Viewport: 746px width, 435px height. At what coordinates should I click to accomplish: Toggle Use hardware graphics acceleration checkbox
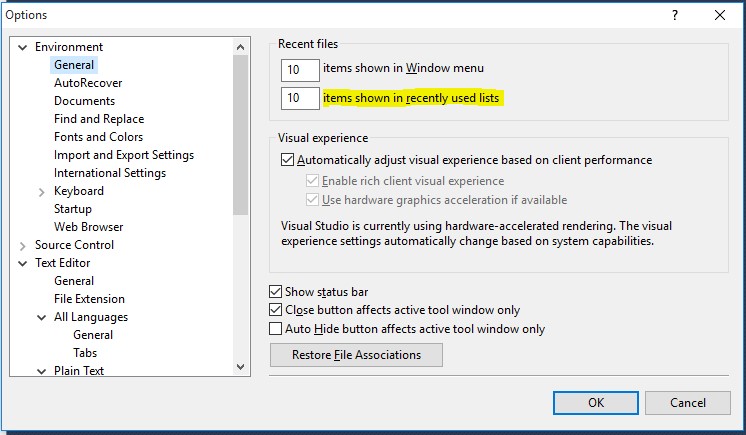pos(312,200)
